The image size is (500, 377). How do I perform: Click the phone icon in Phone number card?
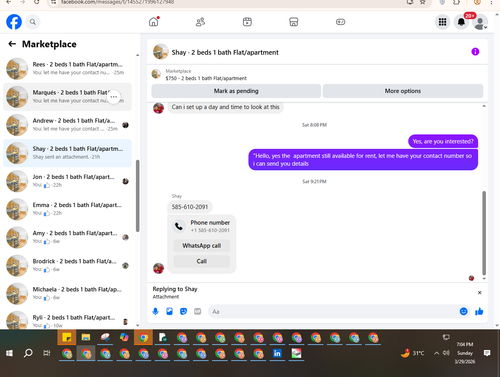pos(179,226)
